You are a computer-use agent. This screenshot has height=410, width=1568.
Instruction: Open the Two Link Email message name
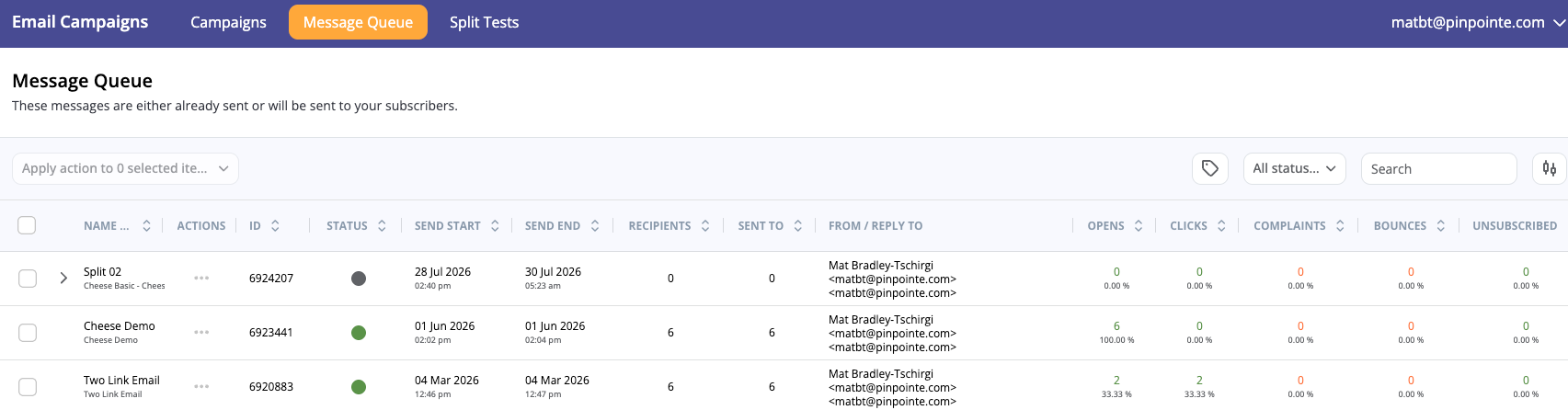[121, 381]
